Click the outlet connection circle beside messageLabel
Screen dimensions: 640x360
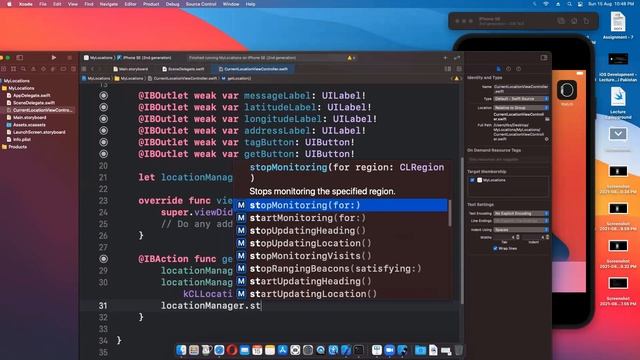(104, 96)
